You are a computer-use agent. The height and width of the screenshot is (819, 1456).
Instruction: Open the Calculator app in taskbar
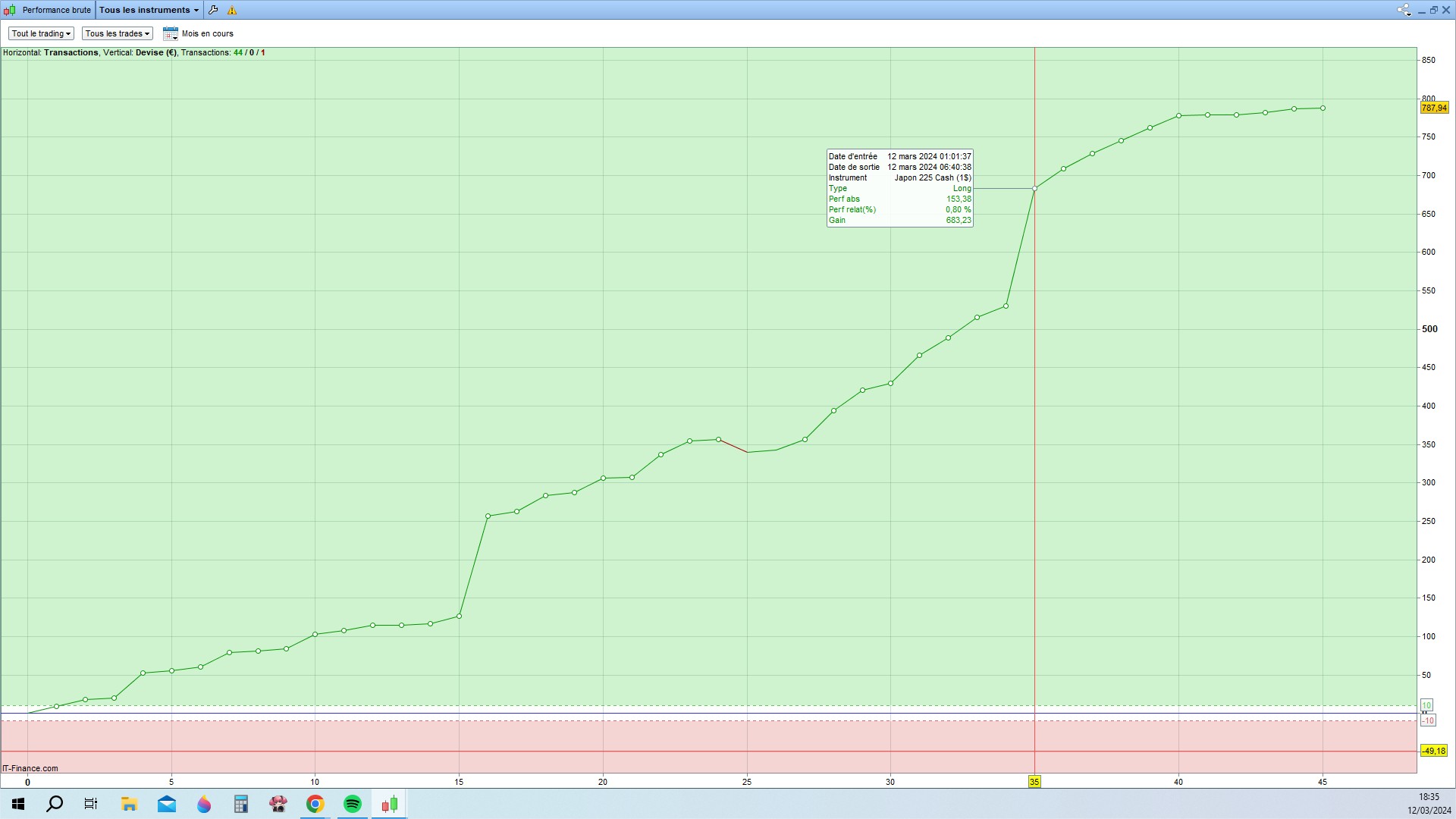[x=241, y=804]
